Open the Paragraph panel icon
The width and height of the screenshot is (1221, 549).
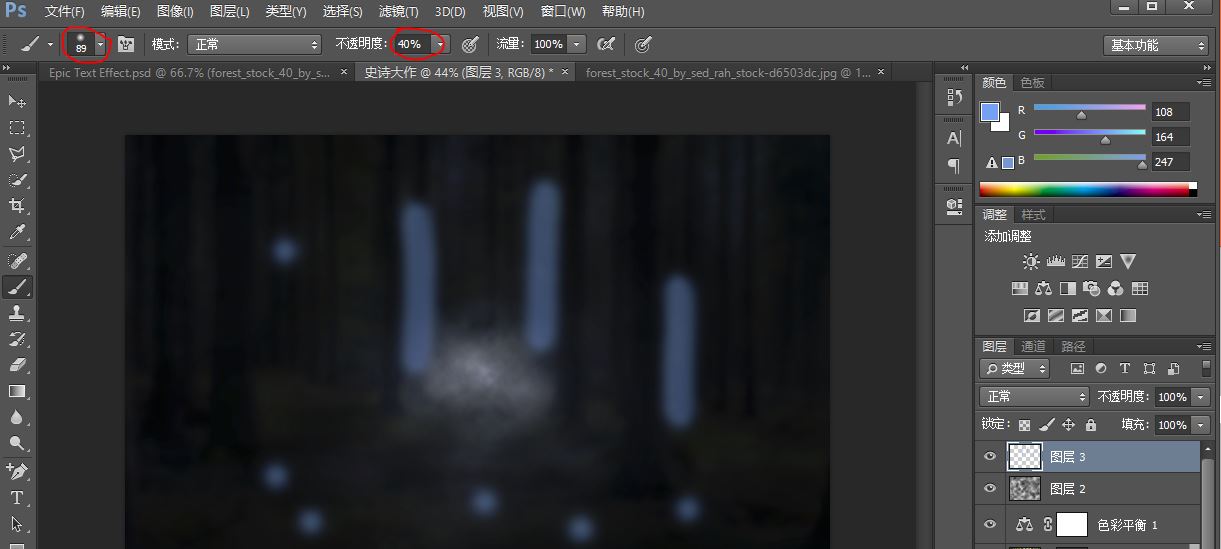(x=953, y=165)
